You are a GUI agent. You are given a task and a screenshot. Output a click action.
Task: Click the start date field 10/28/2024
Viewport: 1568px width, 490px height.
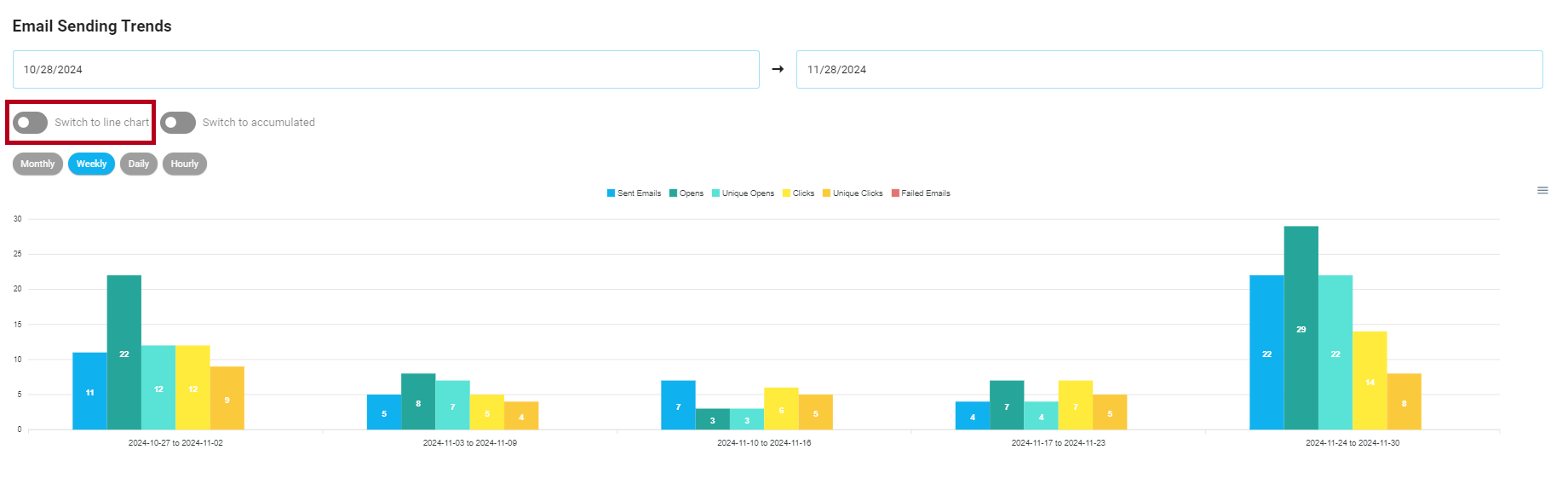(386, 69)
